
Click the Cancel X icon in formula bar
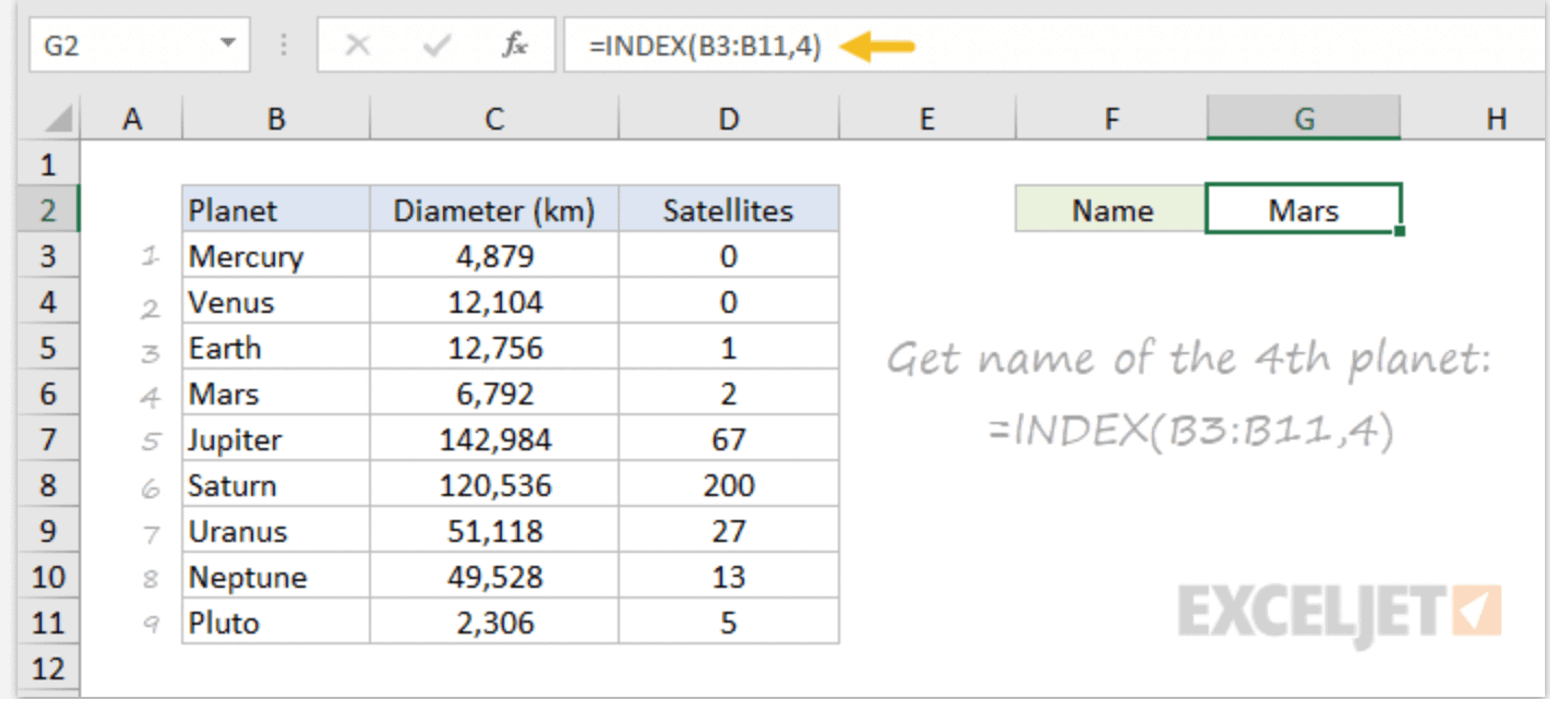[359, 46]
